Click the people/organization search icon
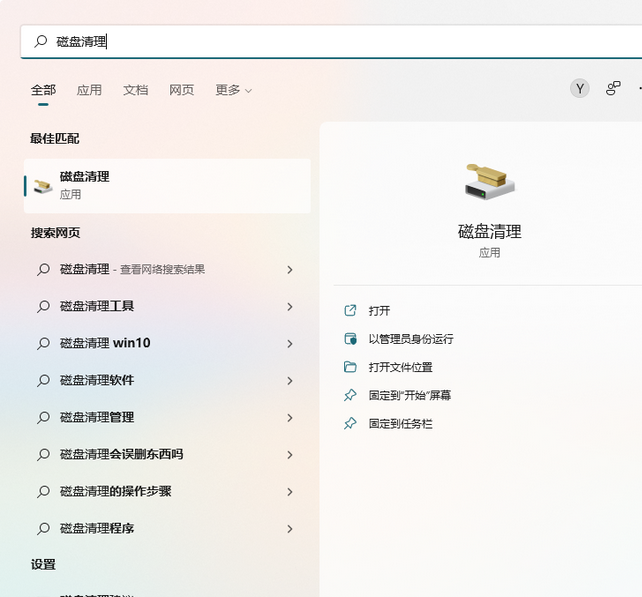 (613, 88)
